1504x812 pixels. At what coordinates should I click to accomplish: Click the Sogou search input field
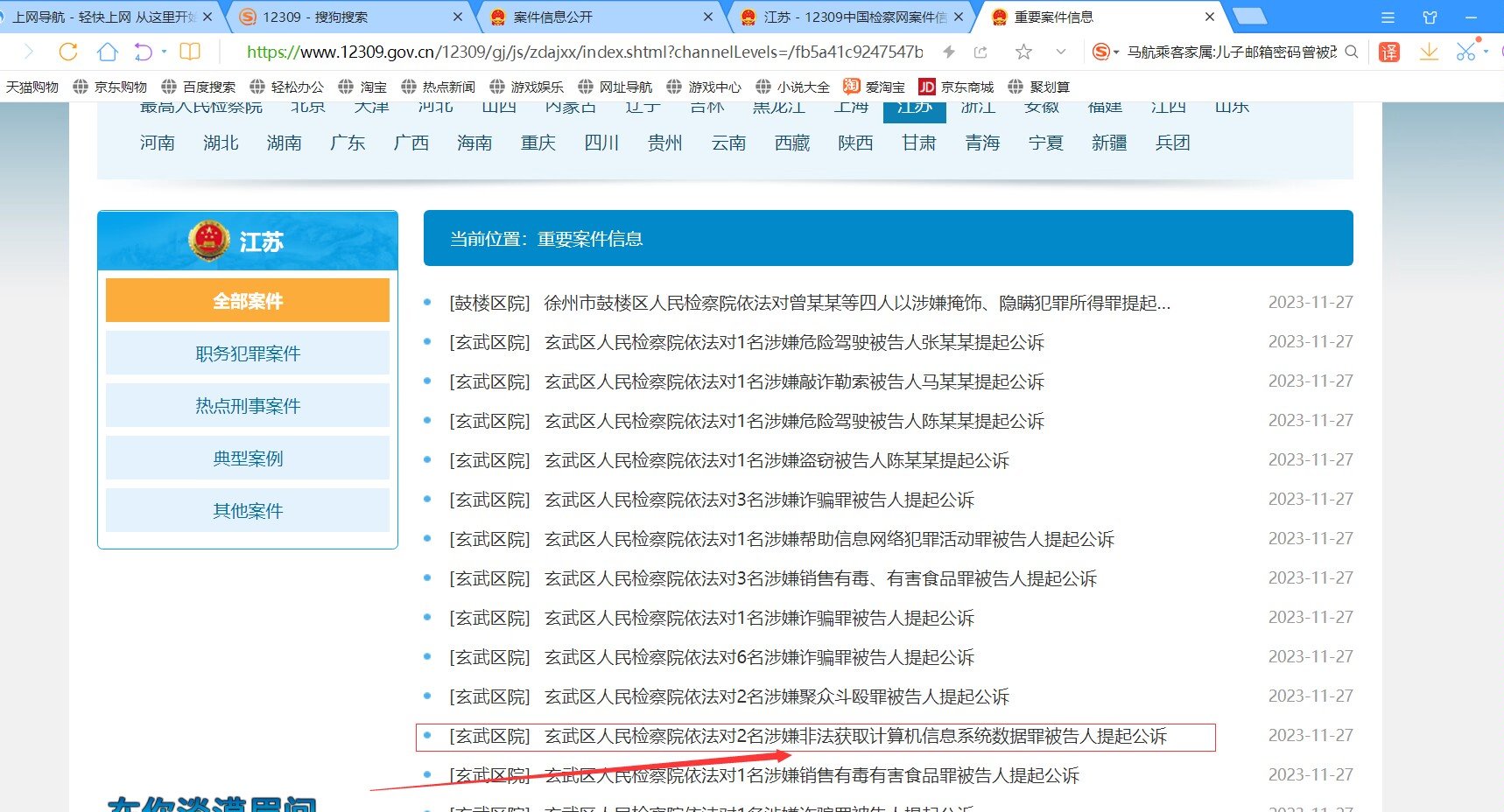(x=1231, y=52)
